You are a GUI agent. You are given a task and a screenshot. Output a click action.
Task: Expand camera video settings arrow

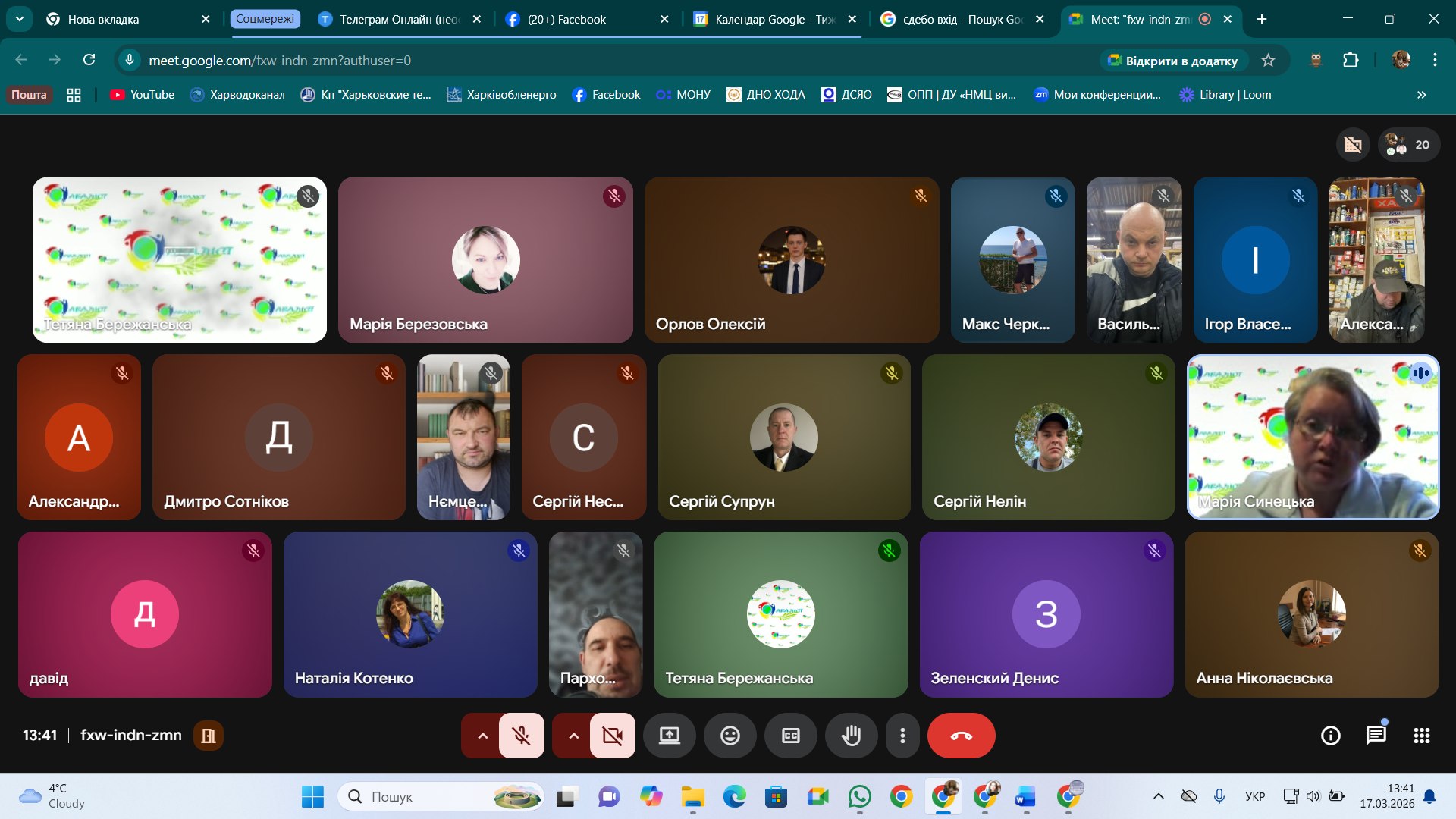tap(573, 736)
